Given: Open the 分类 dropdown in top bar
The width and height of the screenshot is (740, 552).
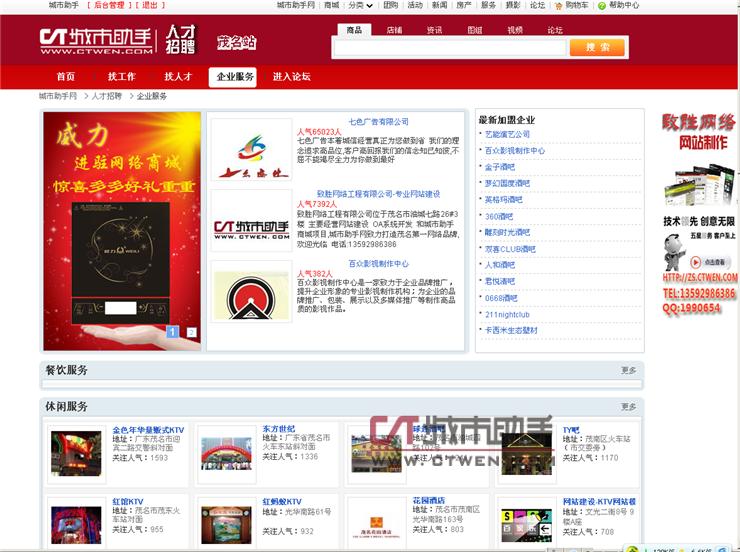Looking at the screenshot, I should click(361, 5).
